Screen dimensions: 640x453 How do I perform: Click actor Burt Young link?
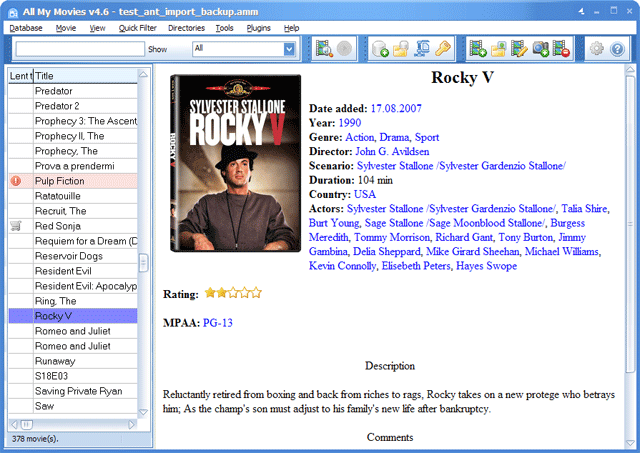coord(334,223)
